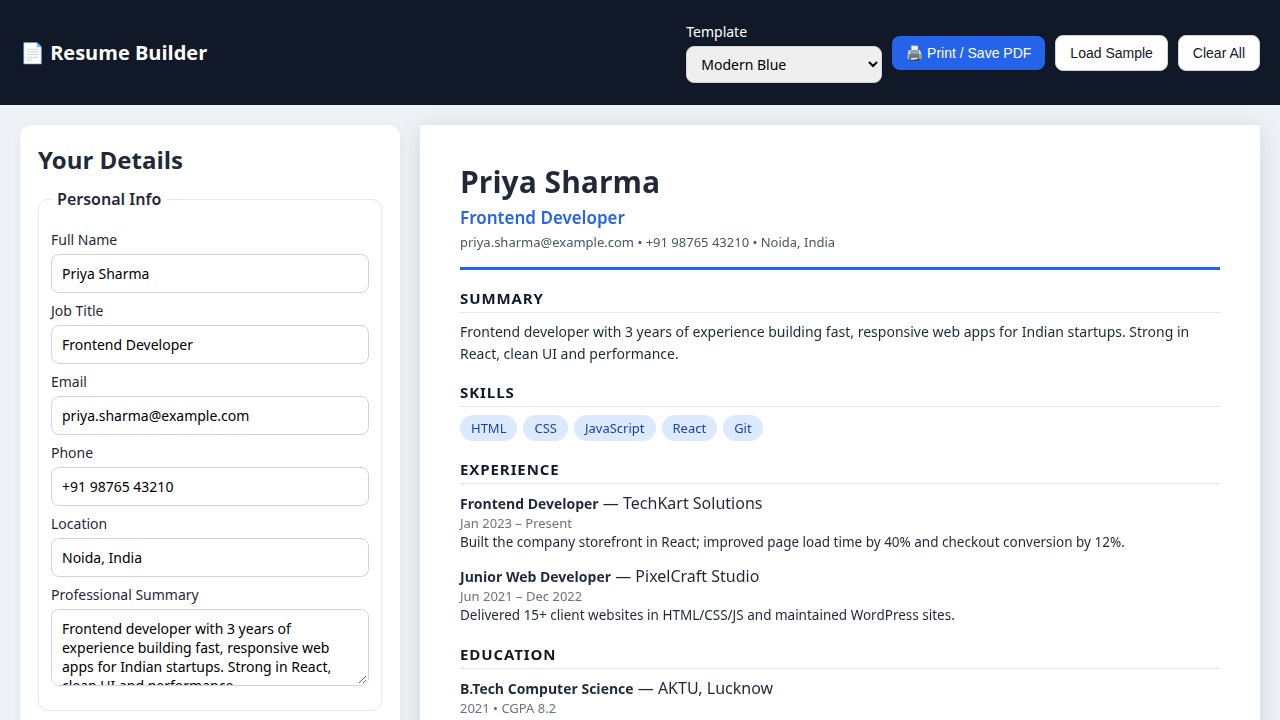Click the Your Details heading

[x=110, y=161]
